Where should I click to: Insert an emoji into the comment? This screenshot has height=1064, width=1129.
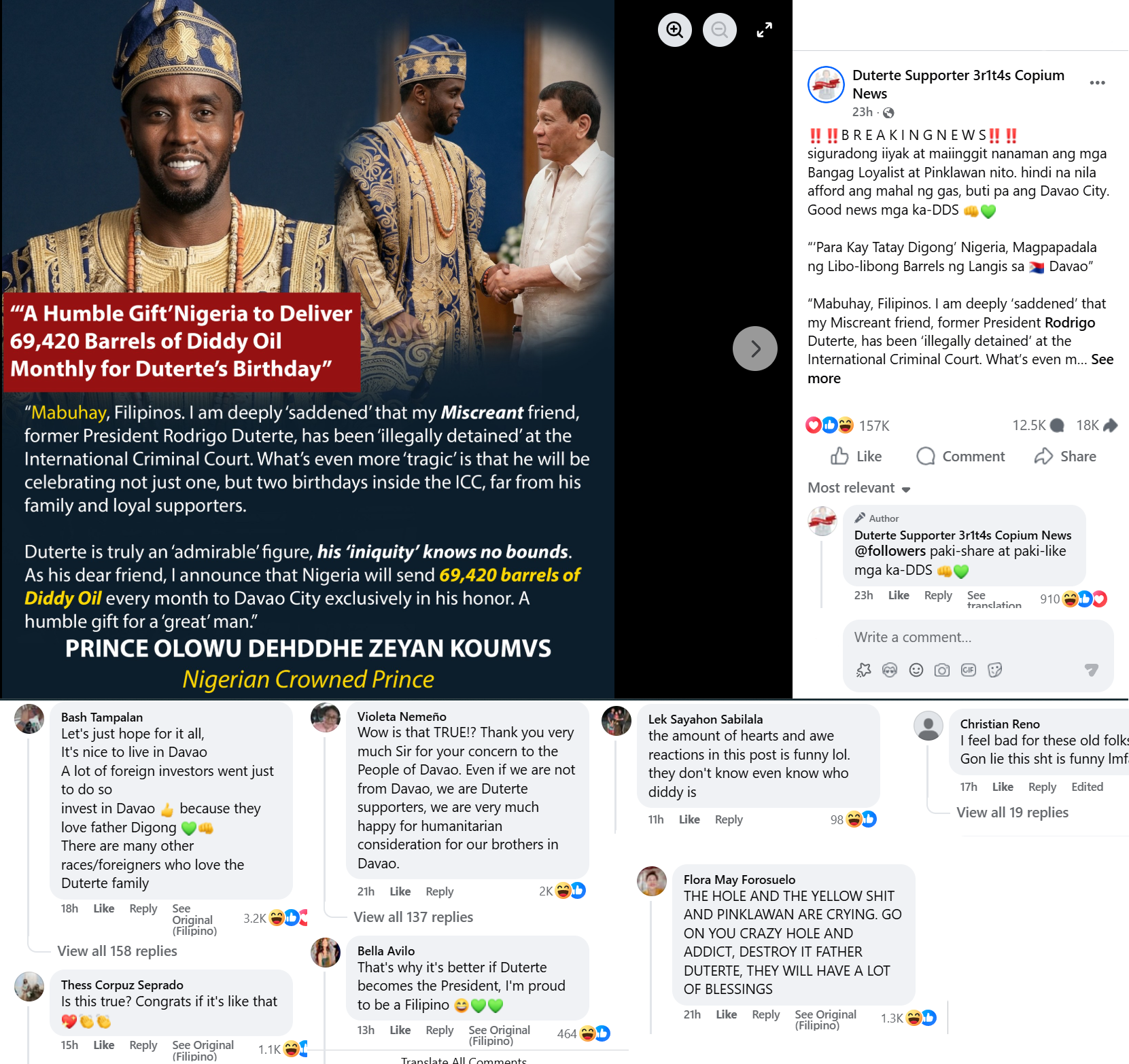(x=916, y=671)
